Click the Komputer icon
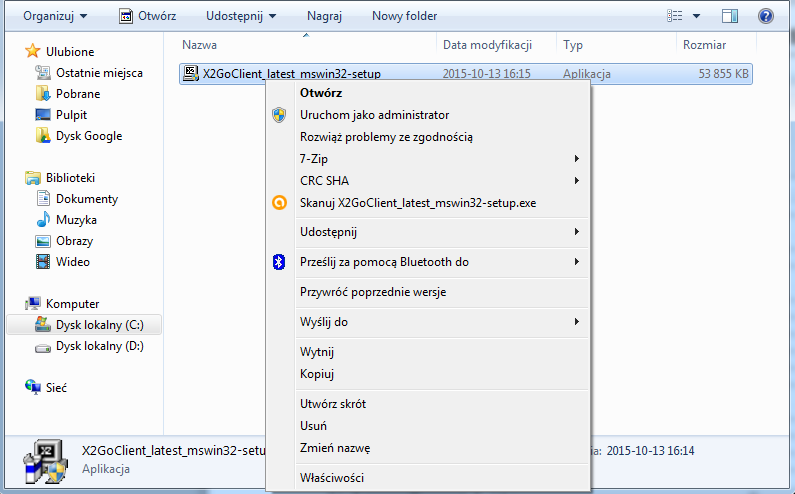This screenshot has height=494, width=795. pyautogui.click(x=33, y=303)
